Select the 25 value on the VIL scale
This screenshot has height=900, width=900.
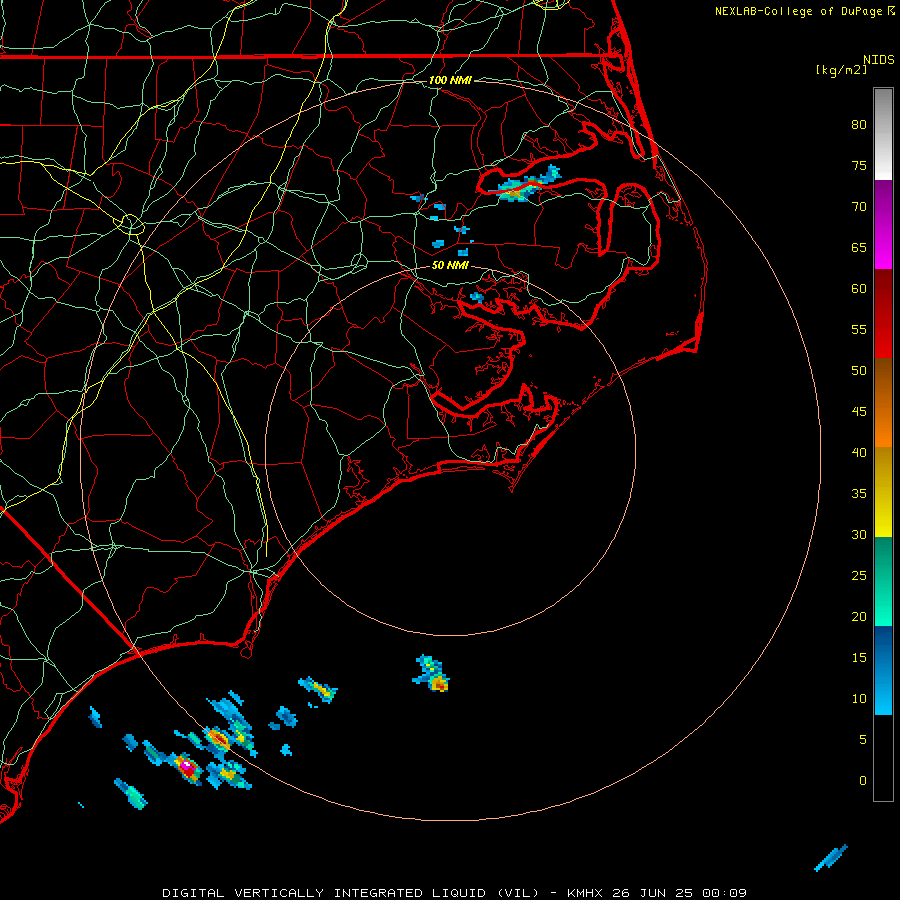click(x=859, y=575)
